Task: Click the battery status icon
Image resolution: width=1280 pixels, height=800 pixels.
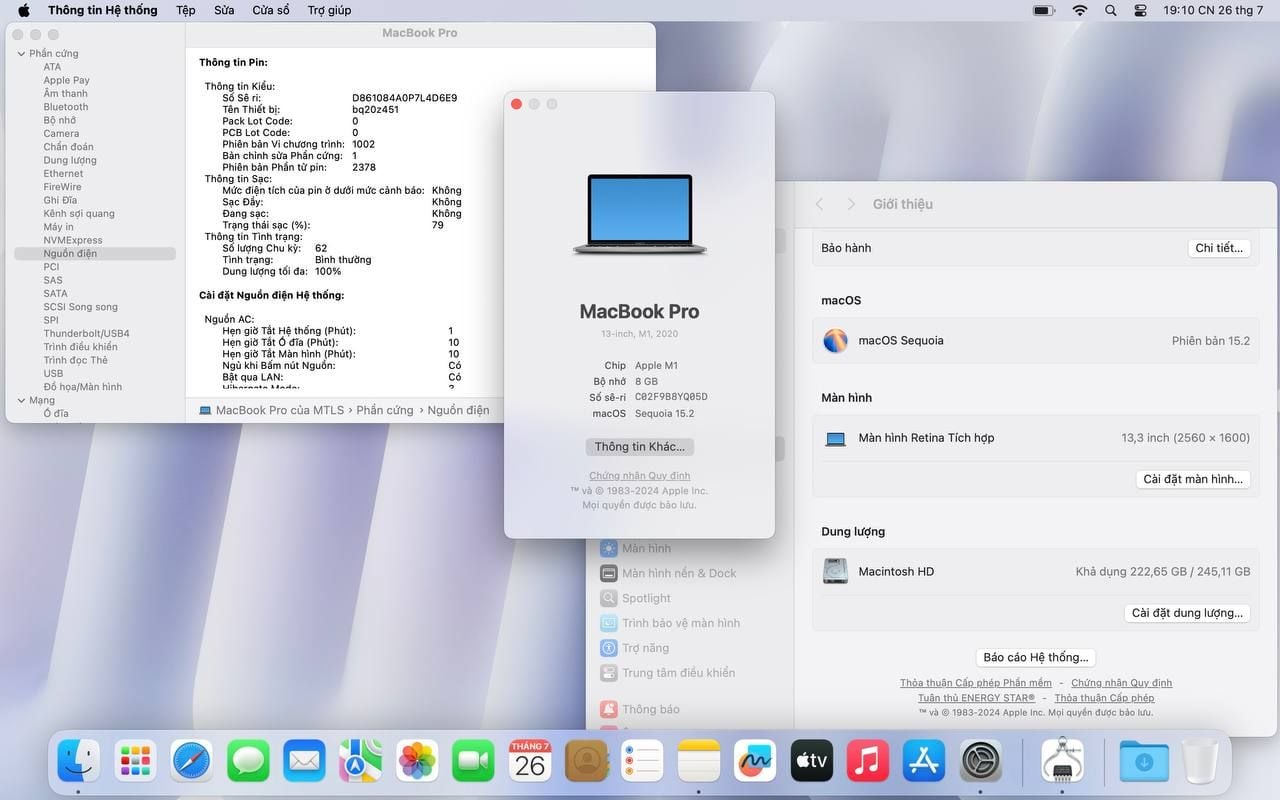Action: tap(1043, 10)
